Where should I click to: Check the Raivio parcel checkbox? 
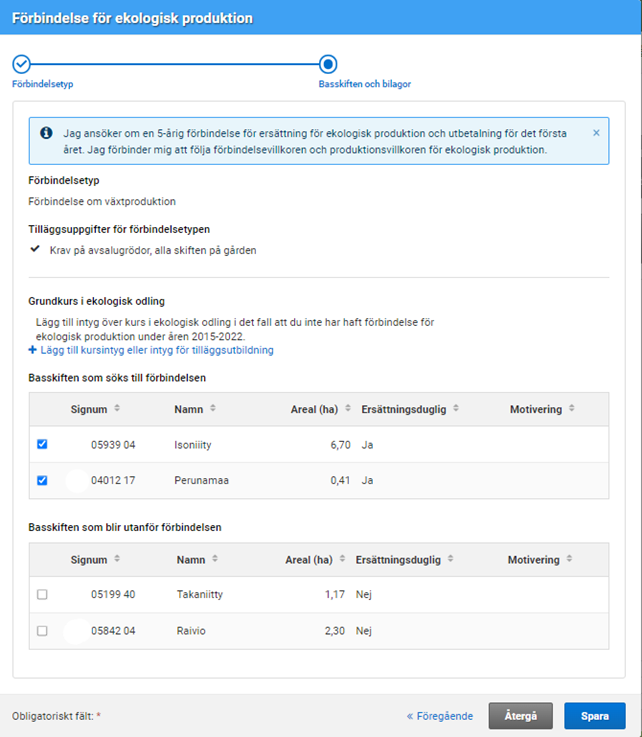[x=42, y=631]
